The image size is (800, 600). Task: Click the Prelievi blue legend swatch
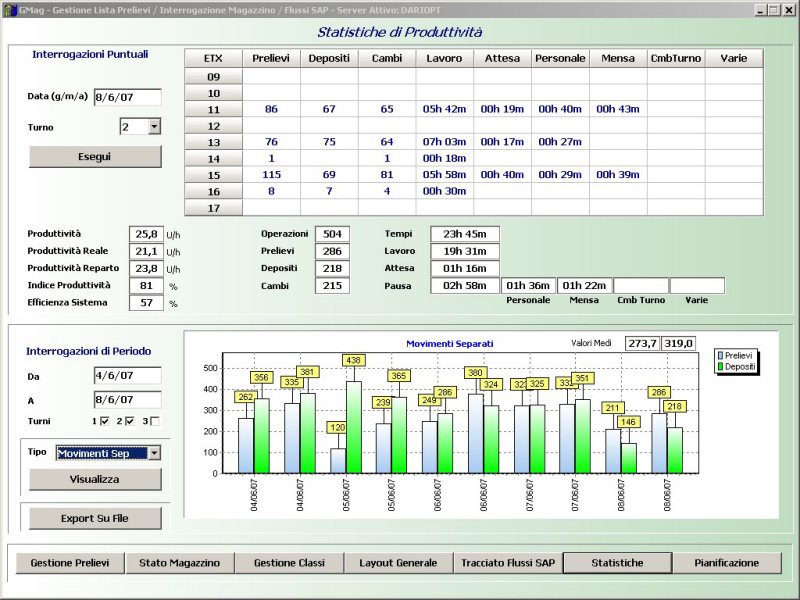(722, 356)
